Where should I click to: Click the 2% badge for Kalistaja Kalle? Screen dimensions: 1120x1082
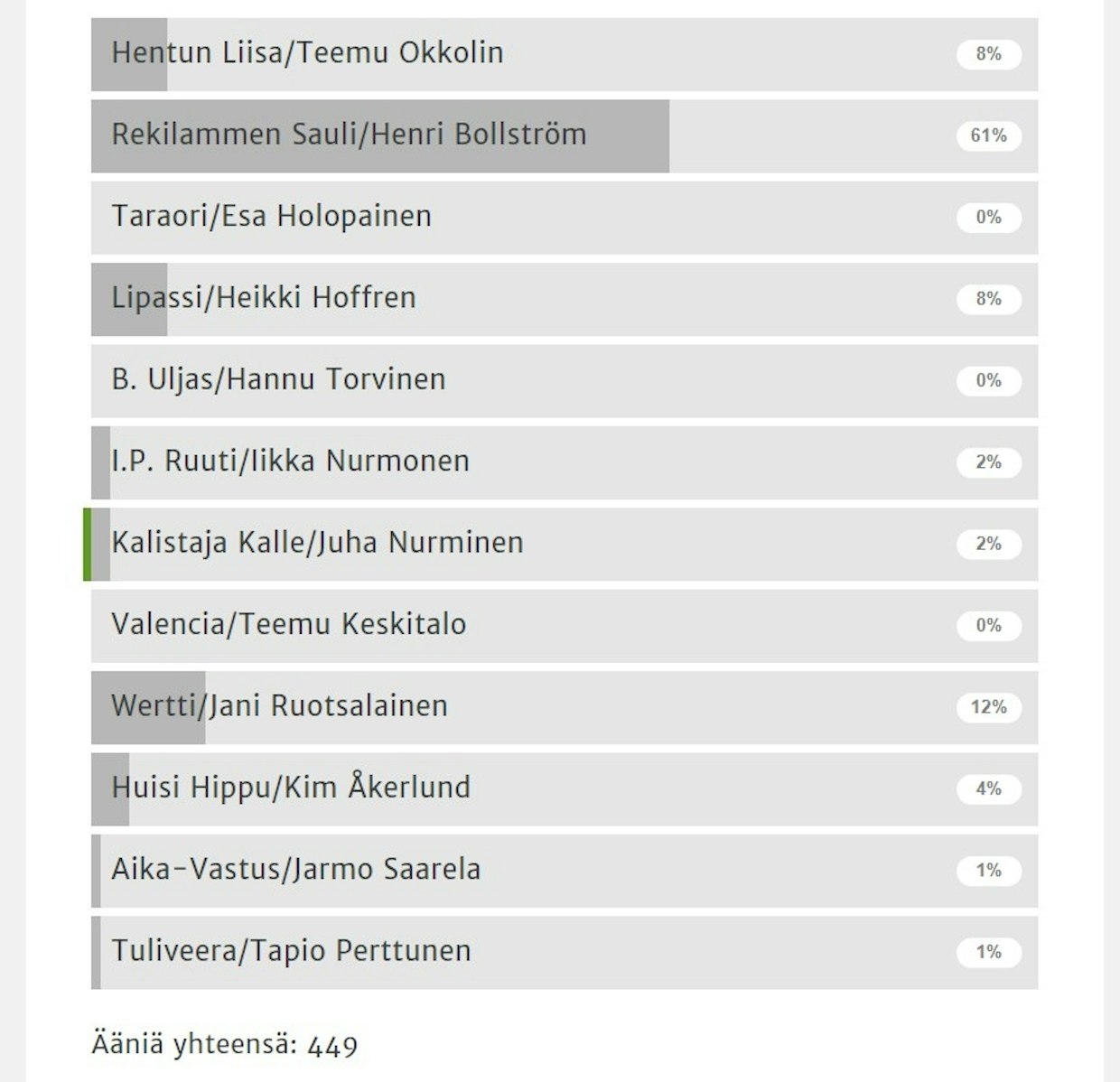(x=988, y=544)
